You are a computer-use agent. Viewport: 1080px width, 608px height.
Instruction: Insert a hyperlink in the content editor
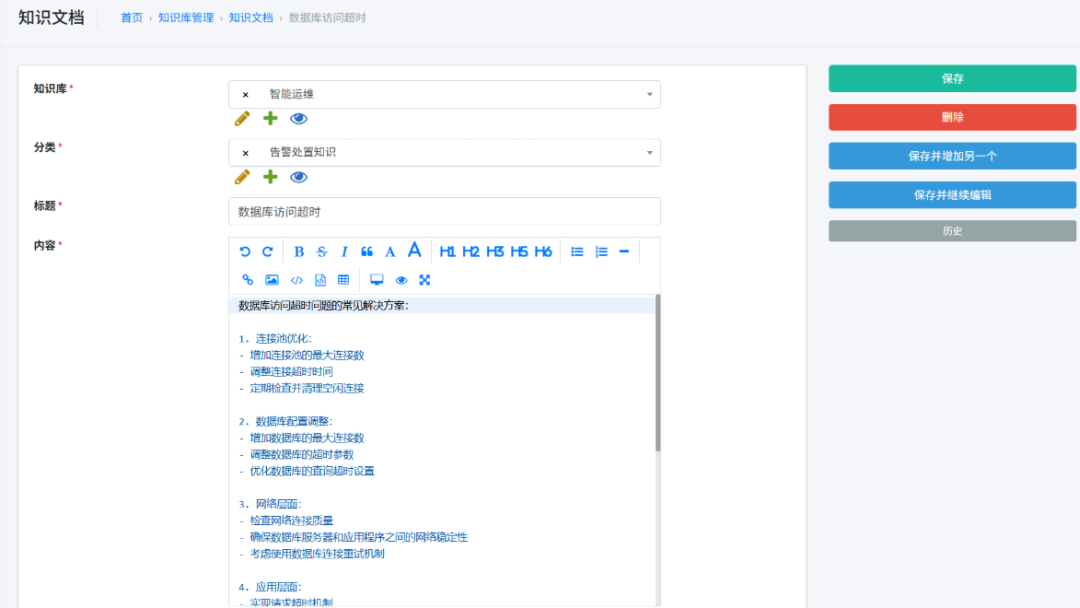click(247, 279)
